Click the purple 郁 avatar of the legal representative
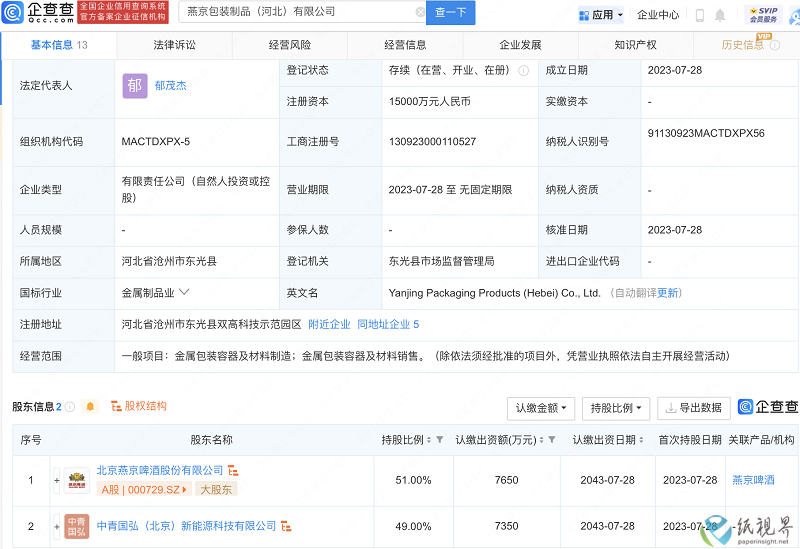800x549 pixels. coord(135,86)
